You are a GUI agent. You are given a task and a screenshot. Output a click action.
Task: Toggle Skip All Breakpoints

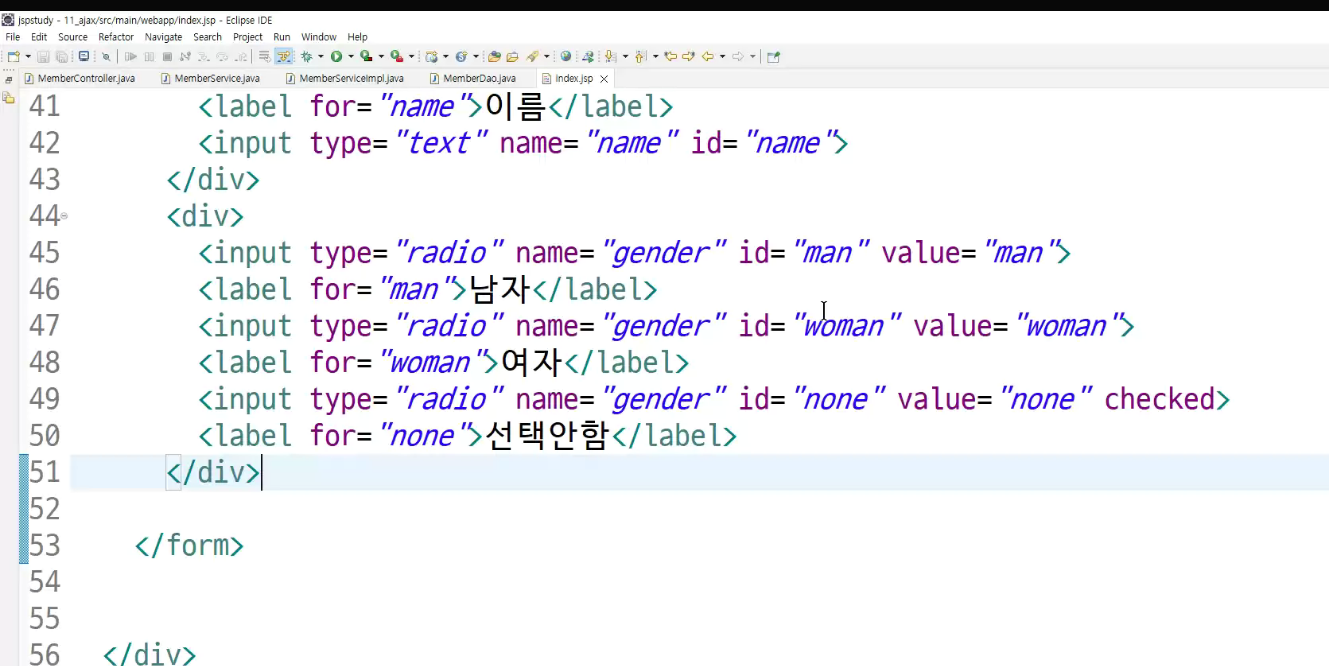(x=106, y=57)
